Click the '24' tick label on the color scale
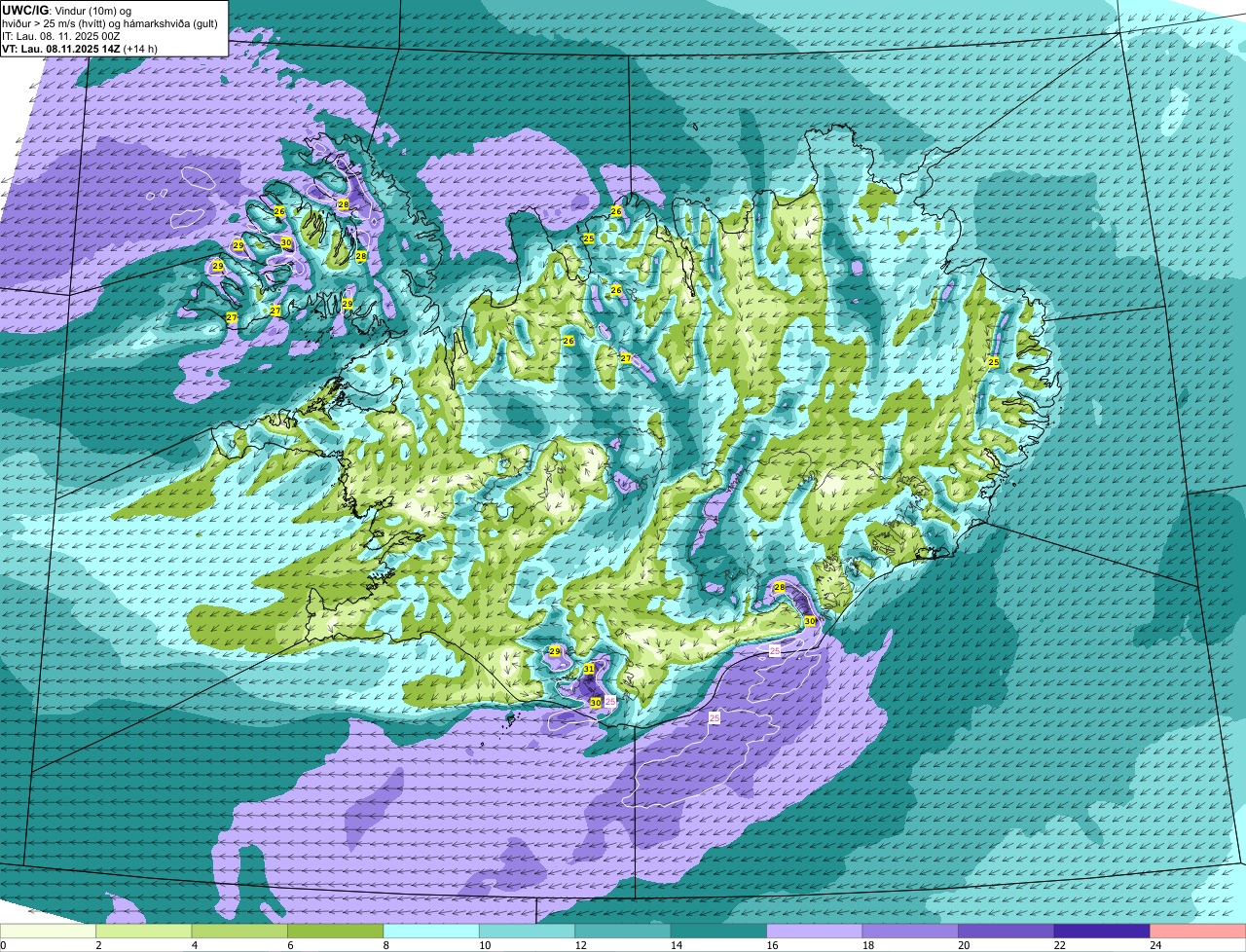The height and width of the screenshot is (952, 1246). click(x=1154, y=945)
